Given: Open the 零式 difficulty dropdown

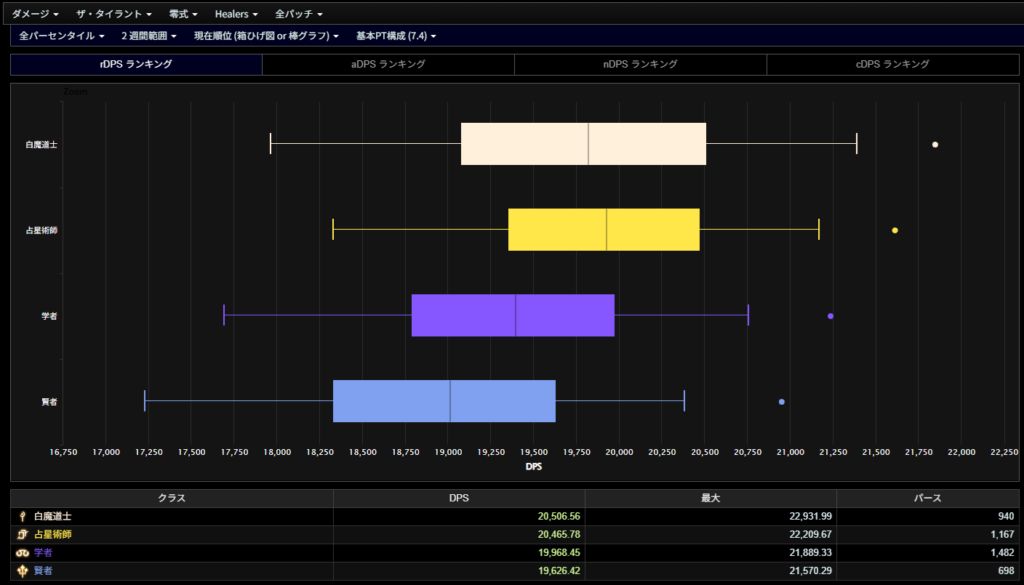Looking at the screenshot, I should pos(183,14).
